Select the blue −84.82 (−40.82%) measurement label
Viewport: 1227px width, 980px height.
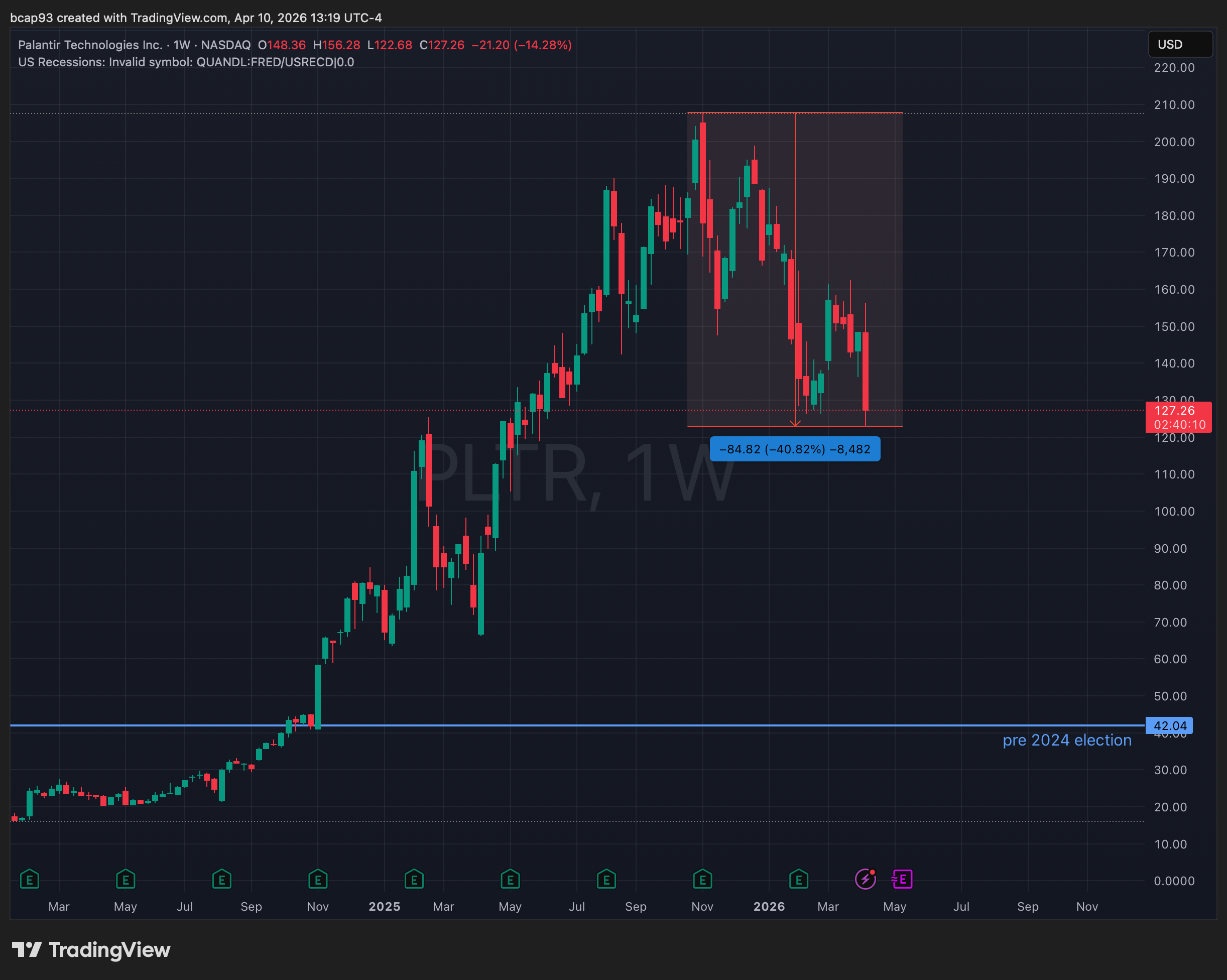pyautogui.click(x=794, y=449)
